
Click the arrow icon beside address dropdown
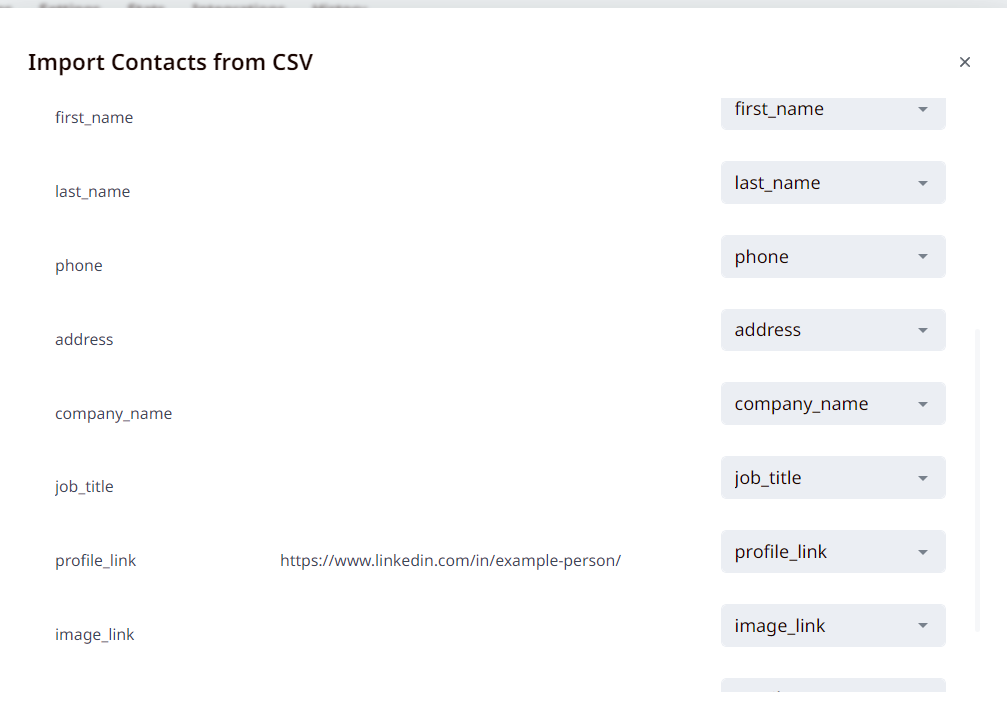(923, 330)
